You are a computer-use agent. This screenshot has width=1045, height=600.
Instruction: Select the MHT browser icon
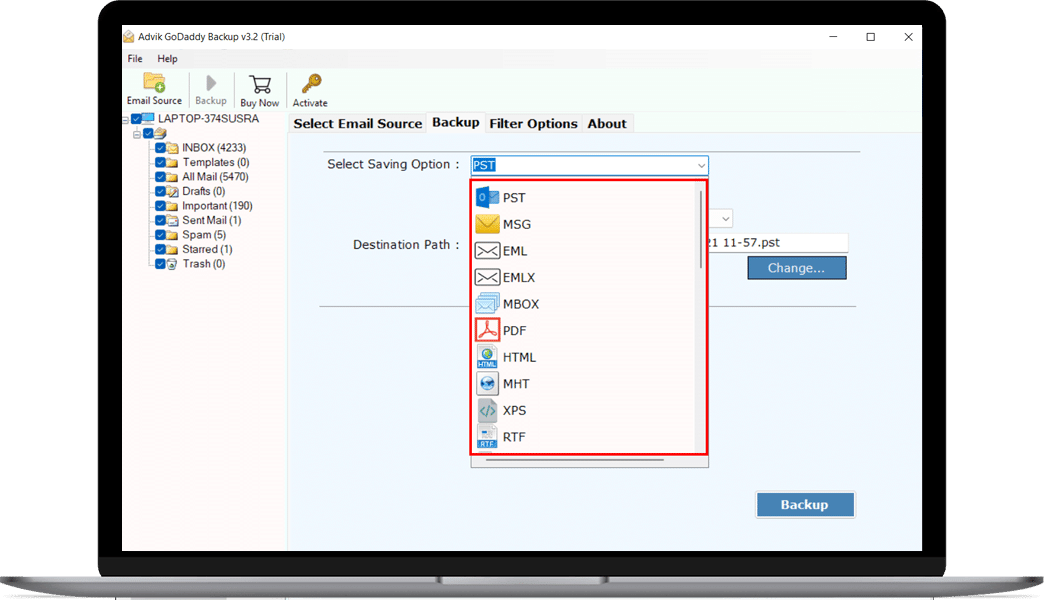coord(487,383)
